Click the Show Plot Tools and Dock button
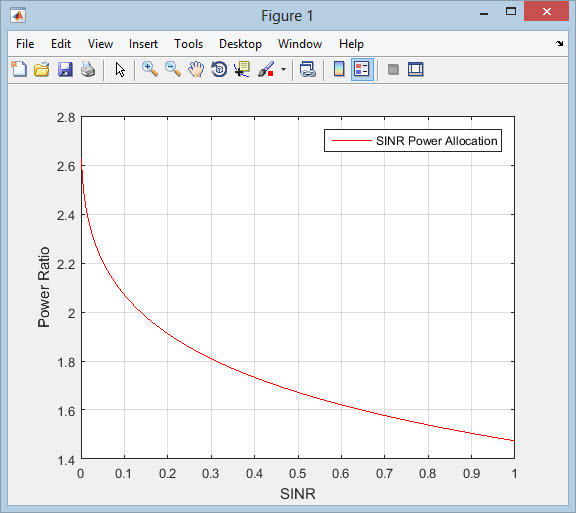Image resolution: width=576 pixels, height=513 pixels. click(416, 69)
